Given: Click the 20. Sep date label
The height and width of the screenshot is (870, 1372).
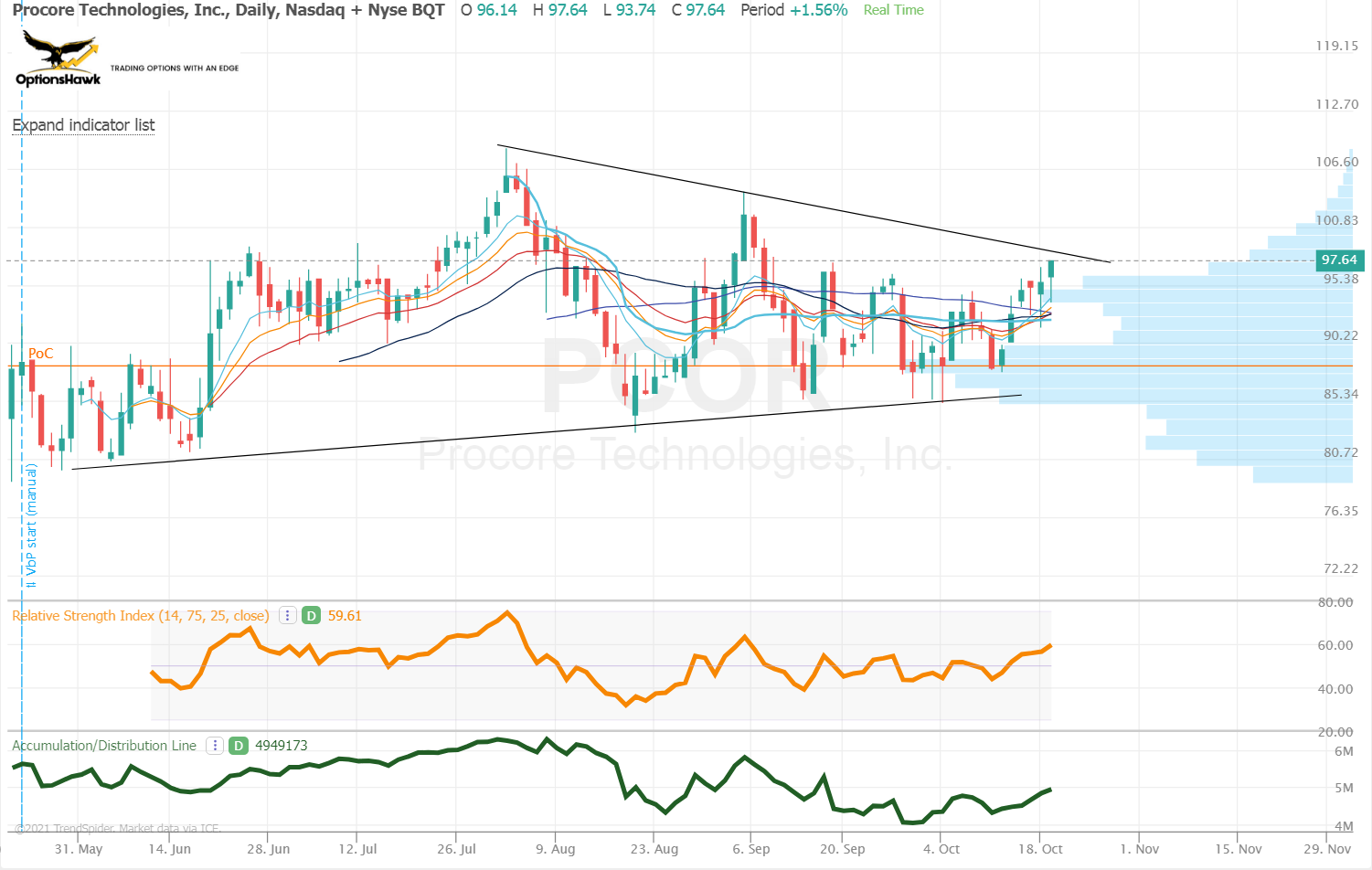Looking at the screenshot, I should pos(842,849).
